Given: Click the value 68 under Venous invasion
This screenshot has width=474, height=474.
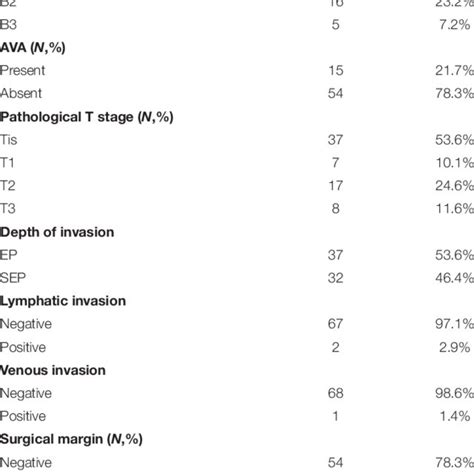Looking at the screenshot, I should click(335, 393).
